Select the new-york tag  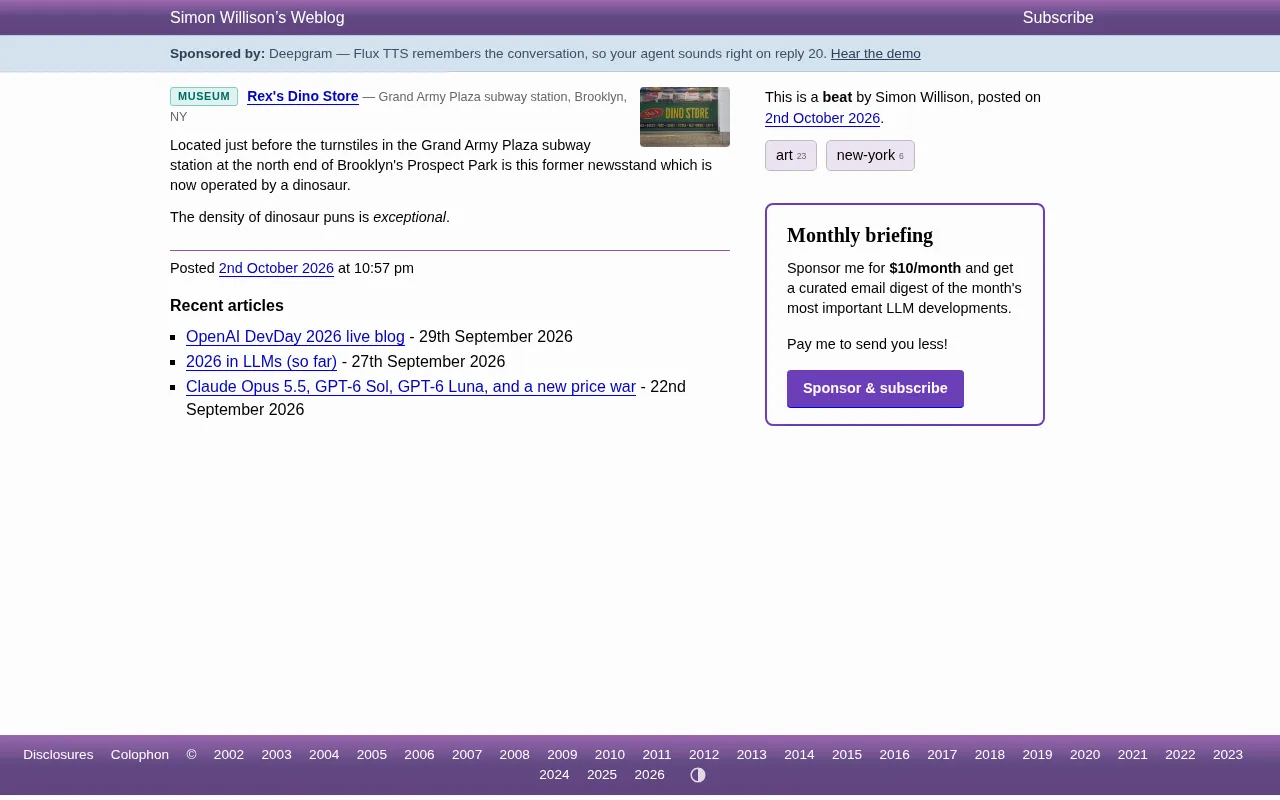click(870, 155)
